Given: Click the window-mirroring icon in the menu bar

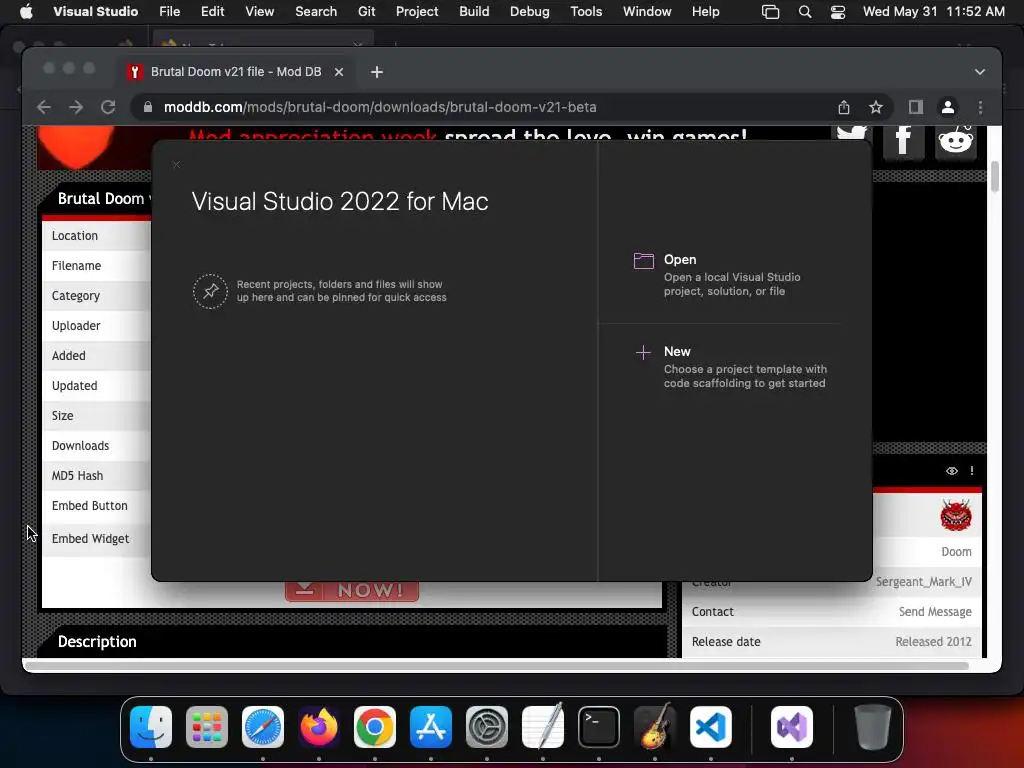Looking at the screenshot, I should (x=771, y=12).
